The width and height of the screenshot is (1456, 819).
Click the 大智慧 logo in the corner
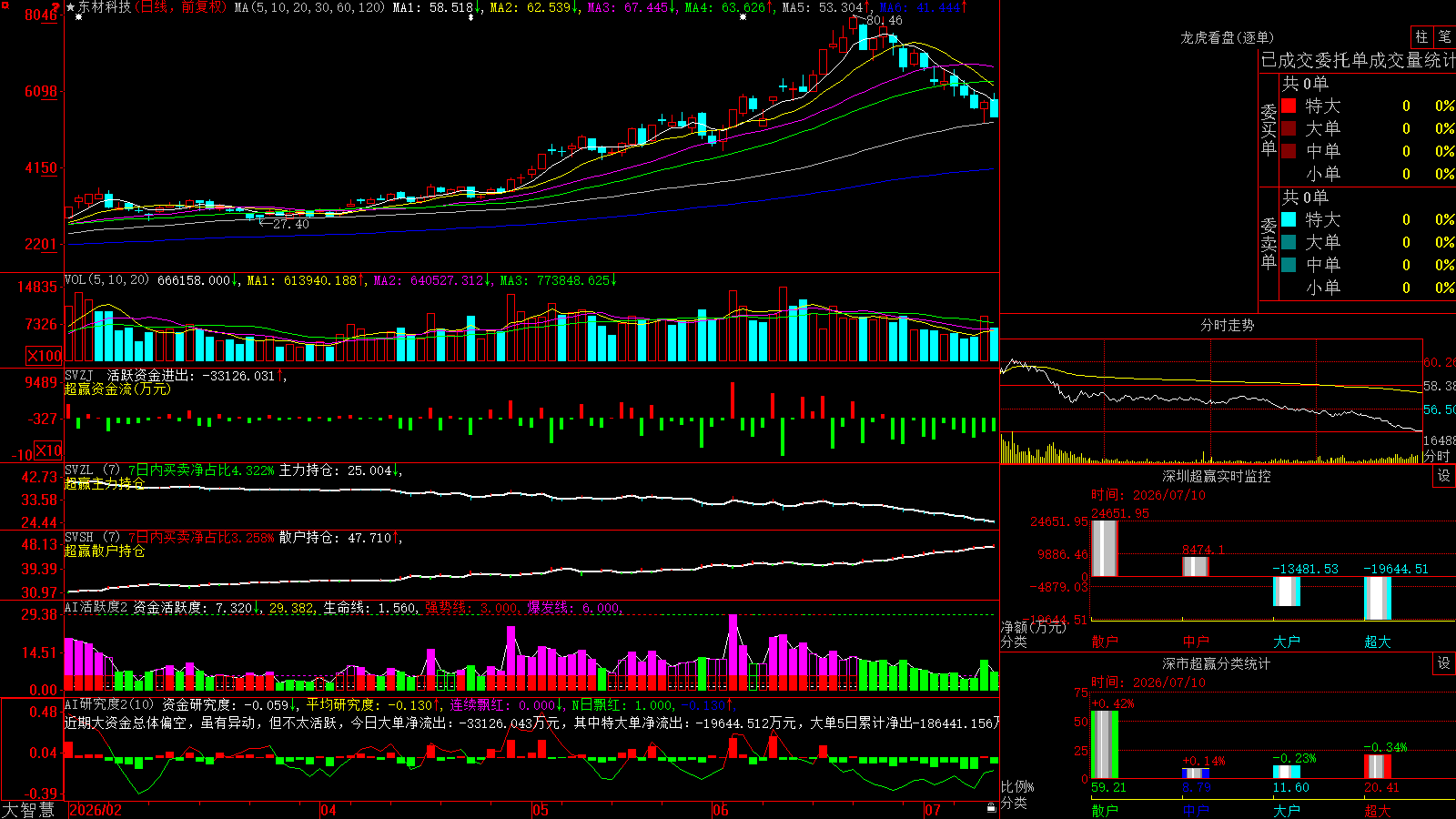click(28, 809)
